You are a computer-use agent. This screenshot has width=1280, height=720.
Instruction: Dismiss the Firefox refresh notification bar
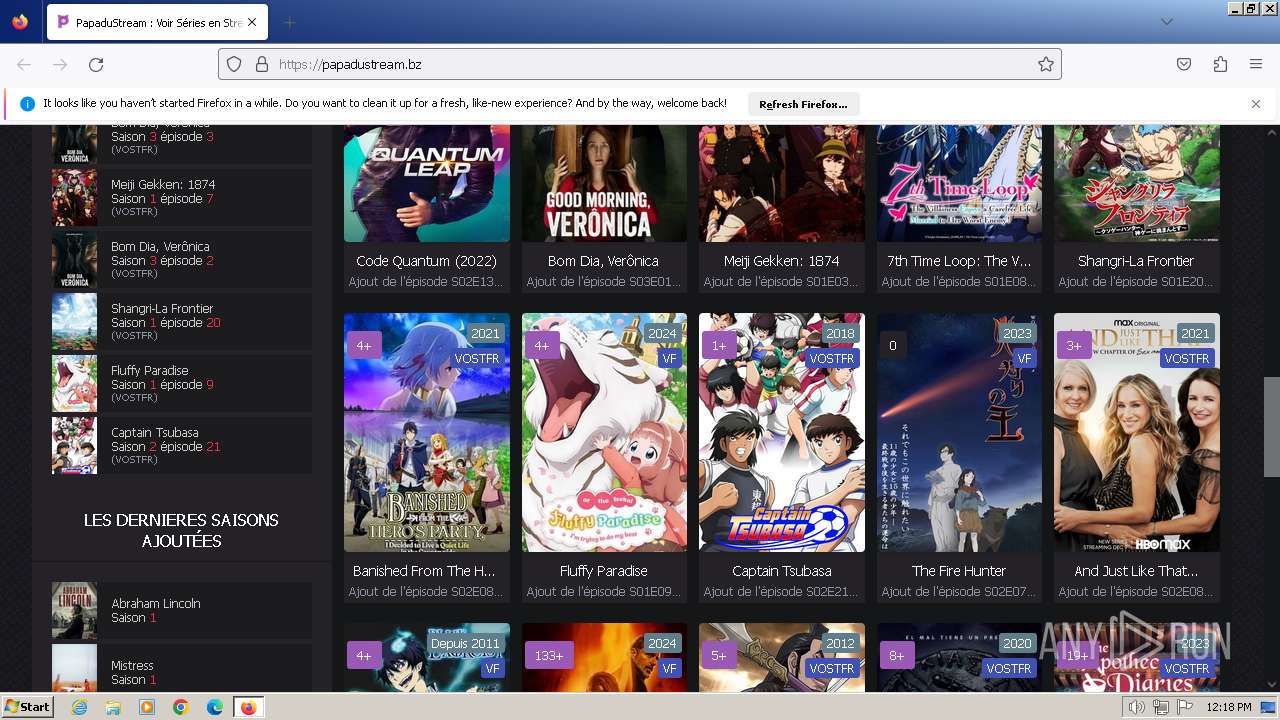tap(1256, 104)
